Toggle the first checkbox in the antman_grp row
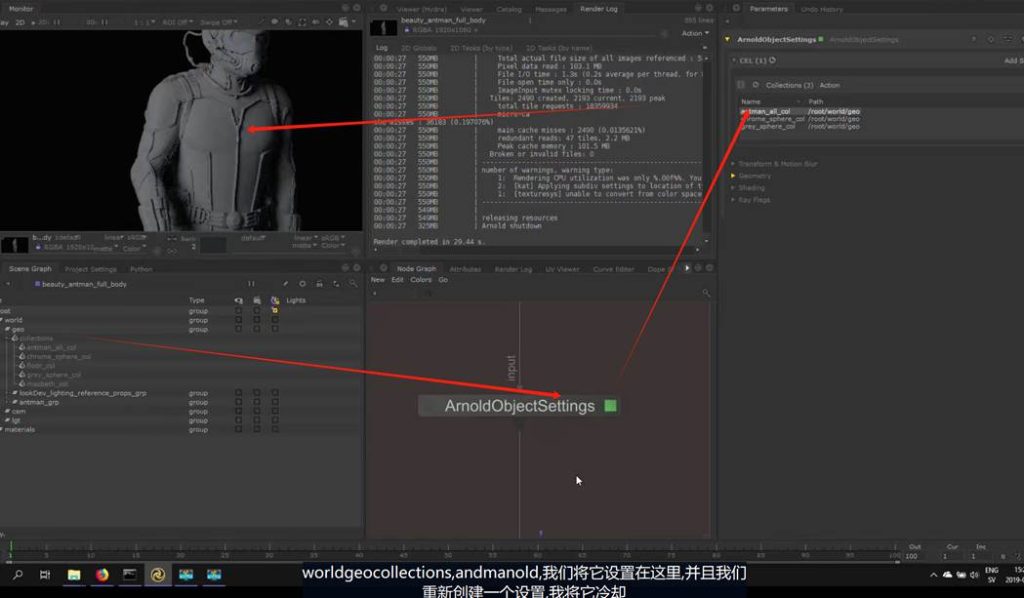The image size is (1024, 598). click(238, 402)
